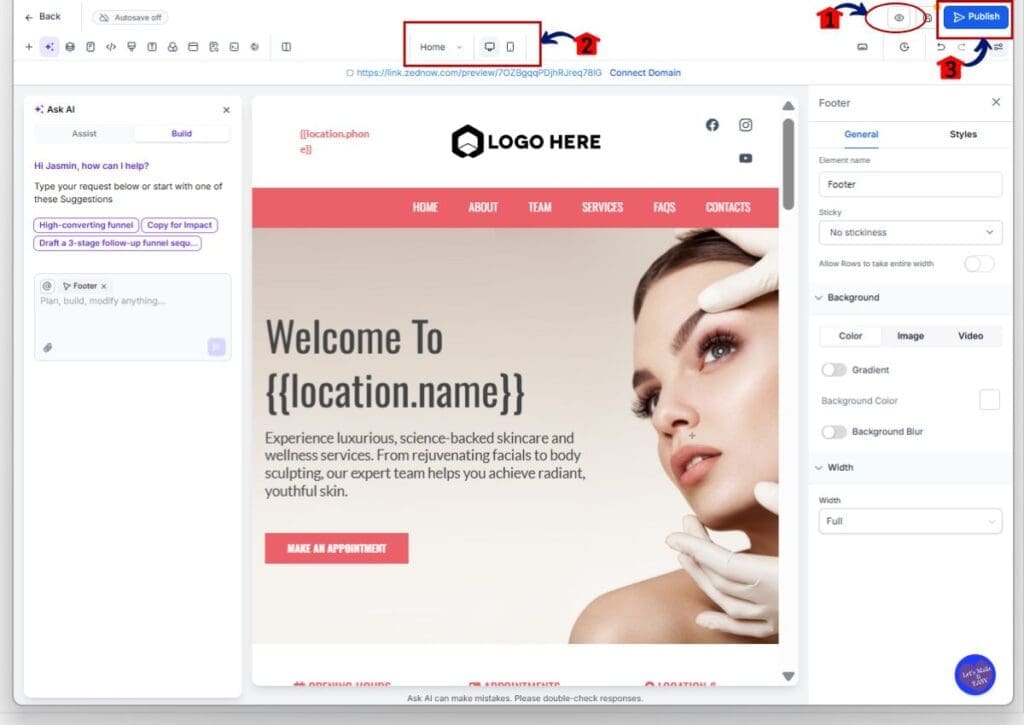1024x725 pixels.
Task: Toggle Allow Rows to take entire width
Action: click(x=979, y=263)
